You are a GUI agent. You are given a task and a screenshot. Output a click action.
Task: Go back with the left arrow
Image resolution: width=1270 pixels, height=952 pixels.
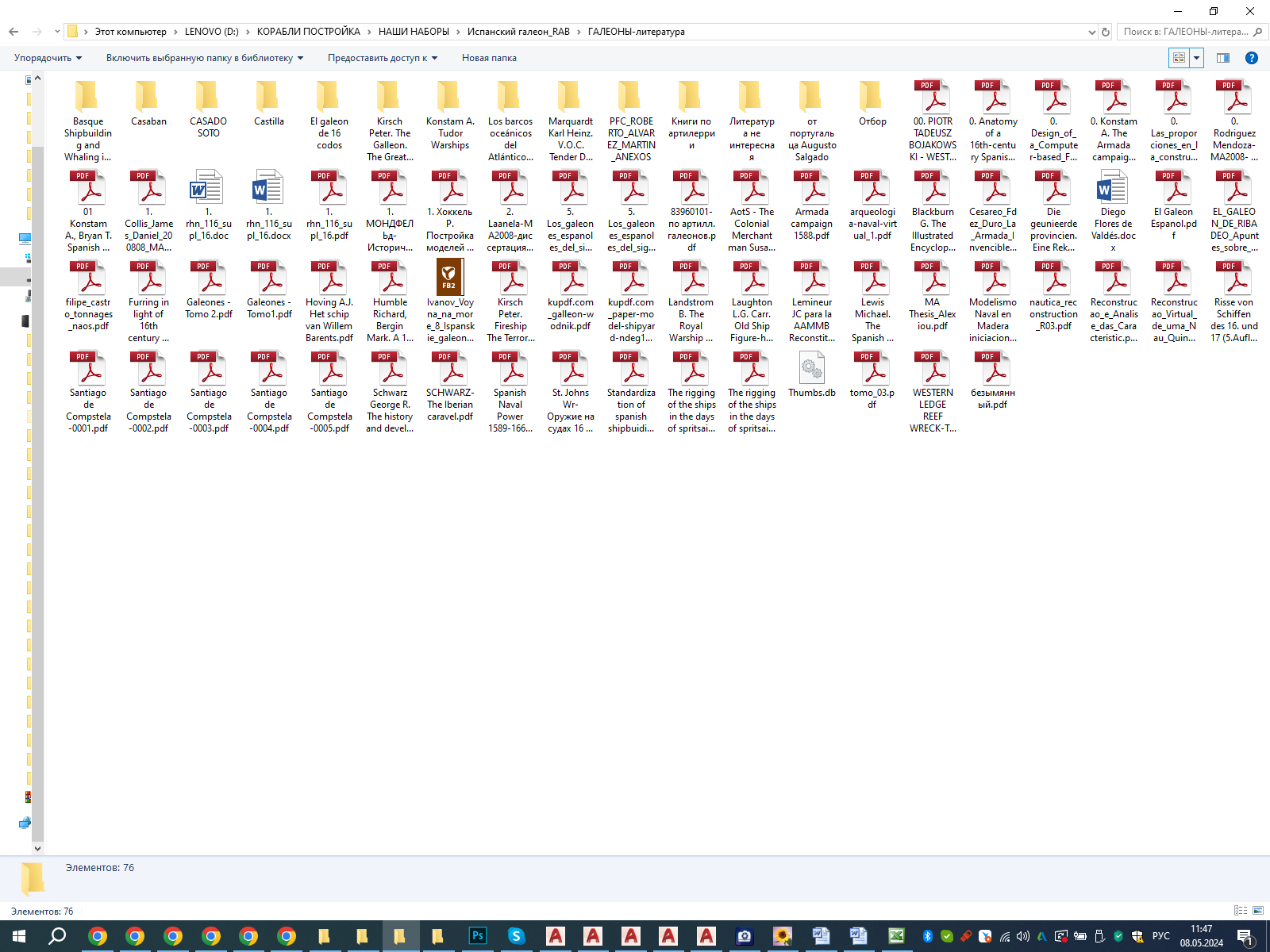pos(13,32)
